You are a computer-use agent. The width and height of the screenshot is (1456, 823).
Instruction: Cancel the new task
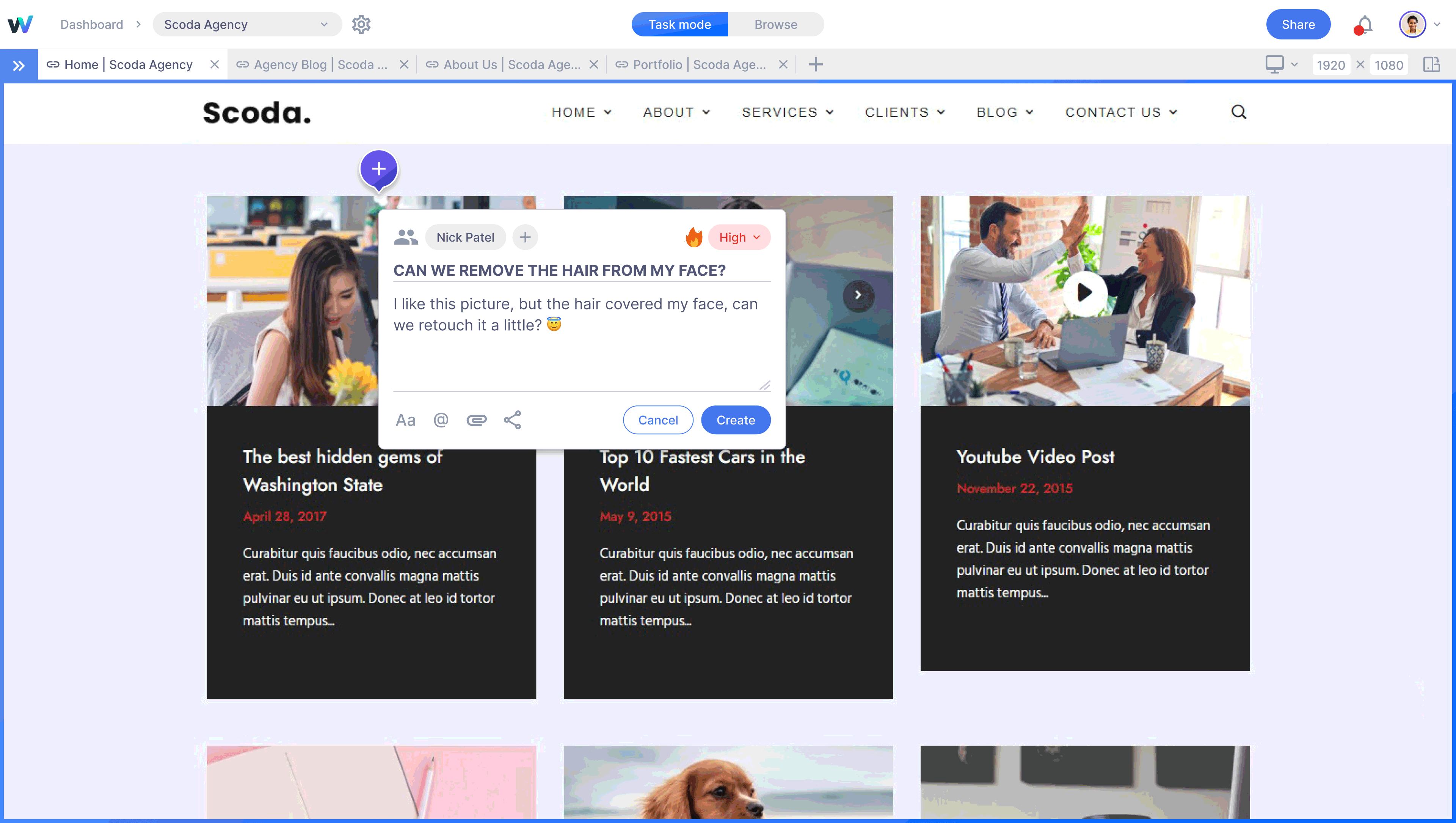[658, 420]
